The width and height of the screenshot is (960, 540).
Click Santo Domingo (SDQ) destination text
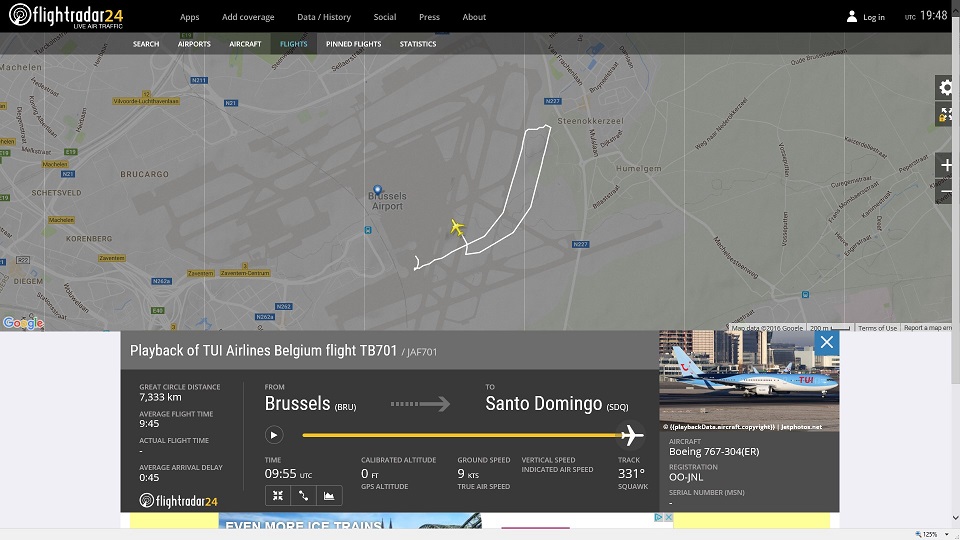(557, 404)
